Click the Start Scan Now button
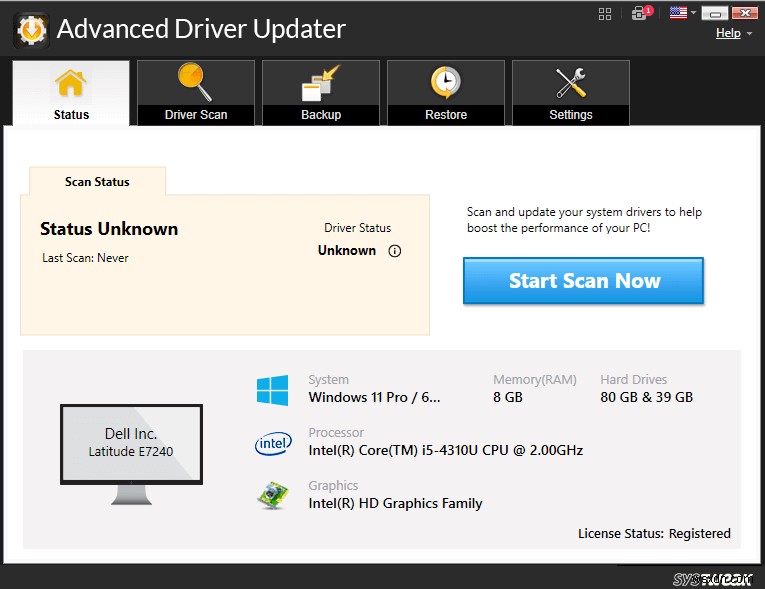The height and width of the screenshot is (589, 765). point(583,281)
